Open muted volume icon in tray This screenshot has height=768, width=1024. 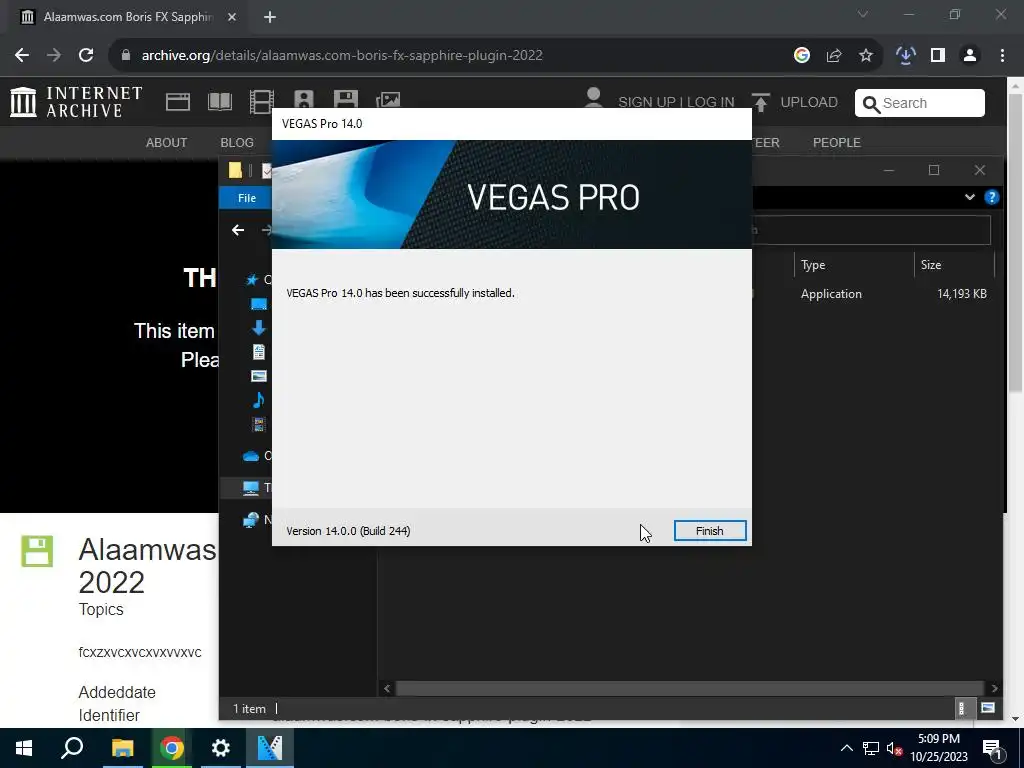pyautogui.click(x=895, y=748)
